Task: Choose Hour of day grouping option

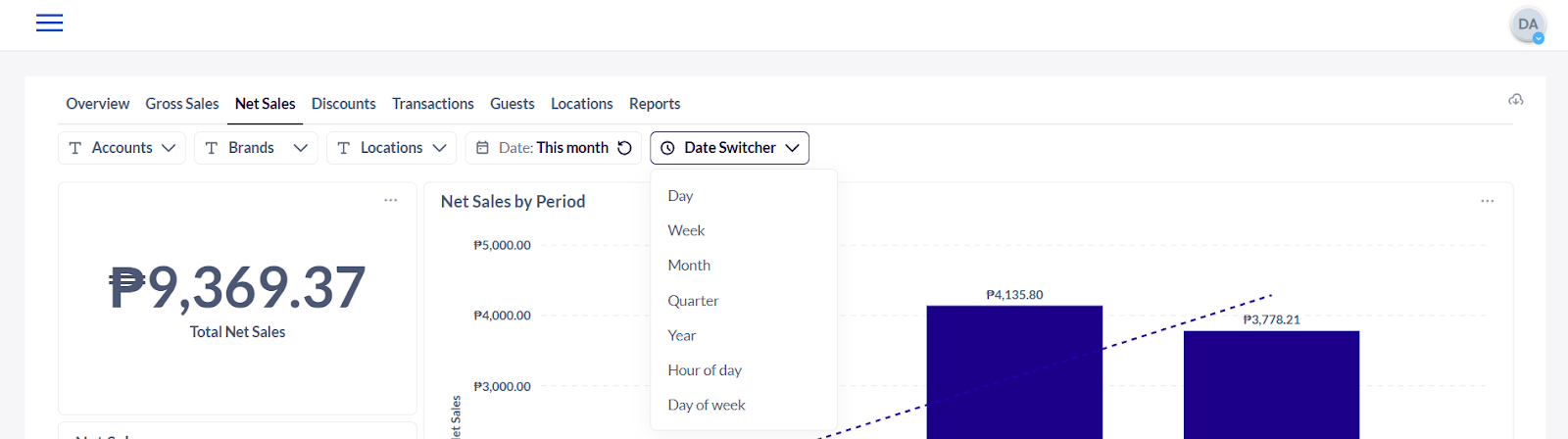Action: pos(705,370)
